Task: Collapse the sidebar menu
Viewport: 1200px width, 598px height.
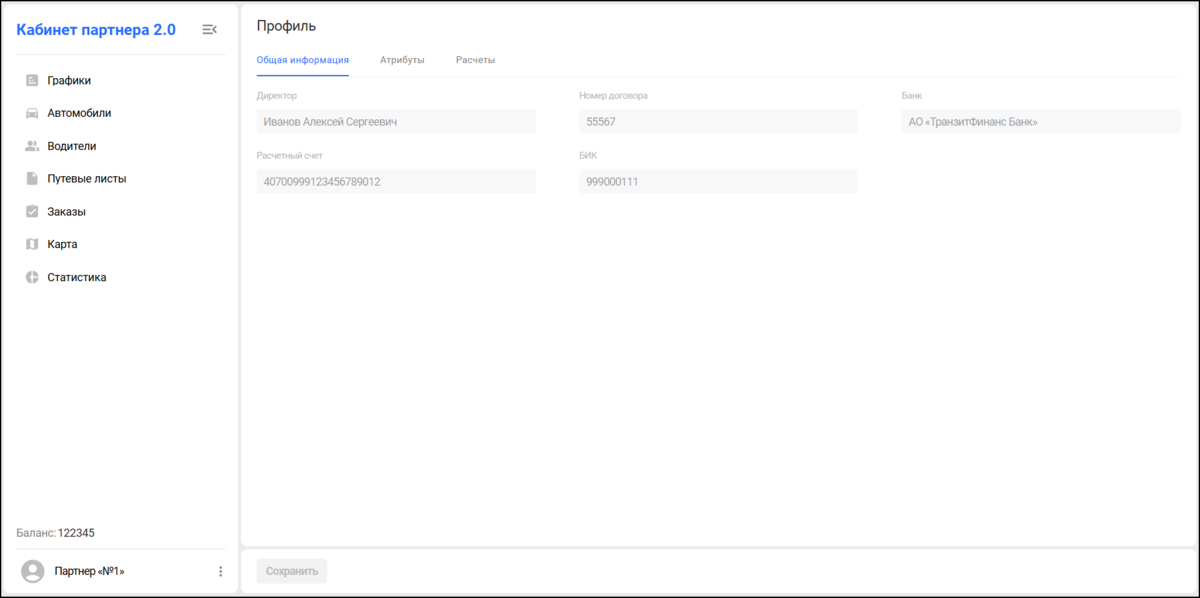Action: 209,30
